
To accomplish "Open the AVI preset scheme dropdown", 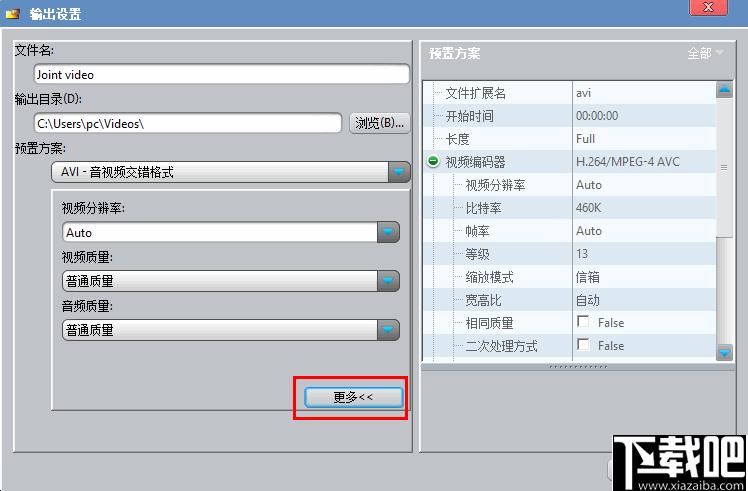I will [x=399, y=172].
